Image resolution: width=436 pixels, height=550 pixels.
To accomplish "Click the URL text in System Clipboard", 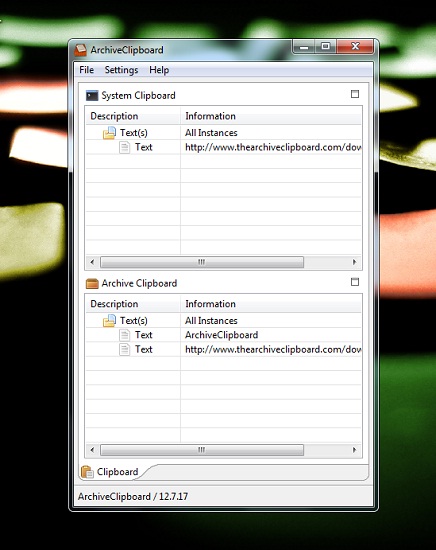I will [x=273, y=147].
